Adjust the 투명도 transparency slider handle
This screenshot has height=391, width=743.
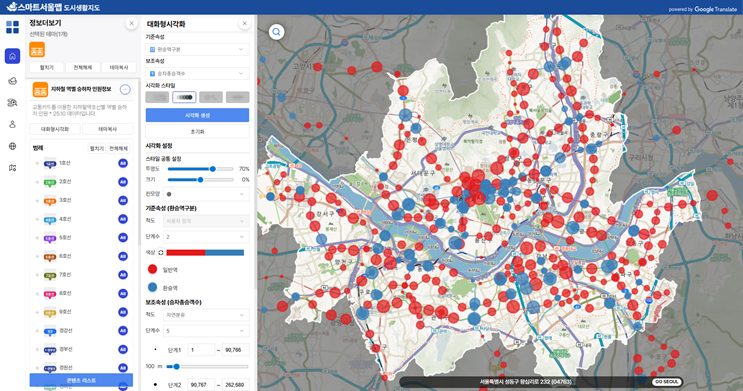[x=213, y=169]
